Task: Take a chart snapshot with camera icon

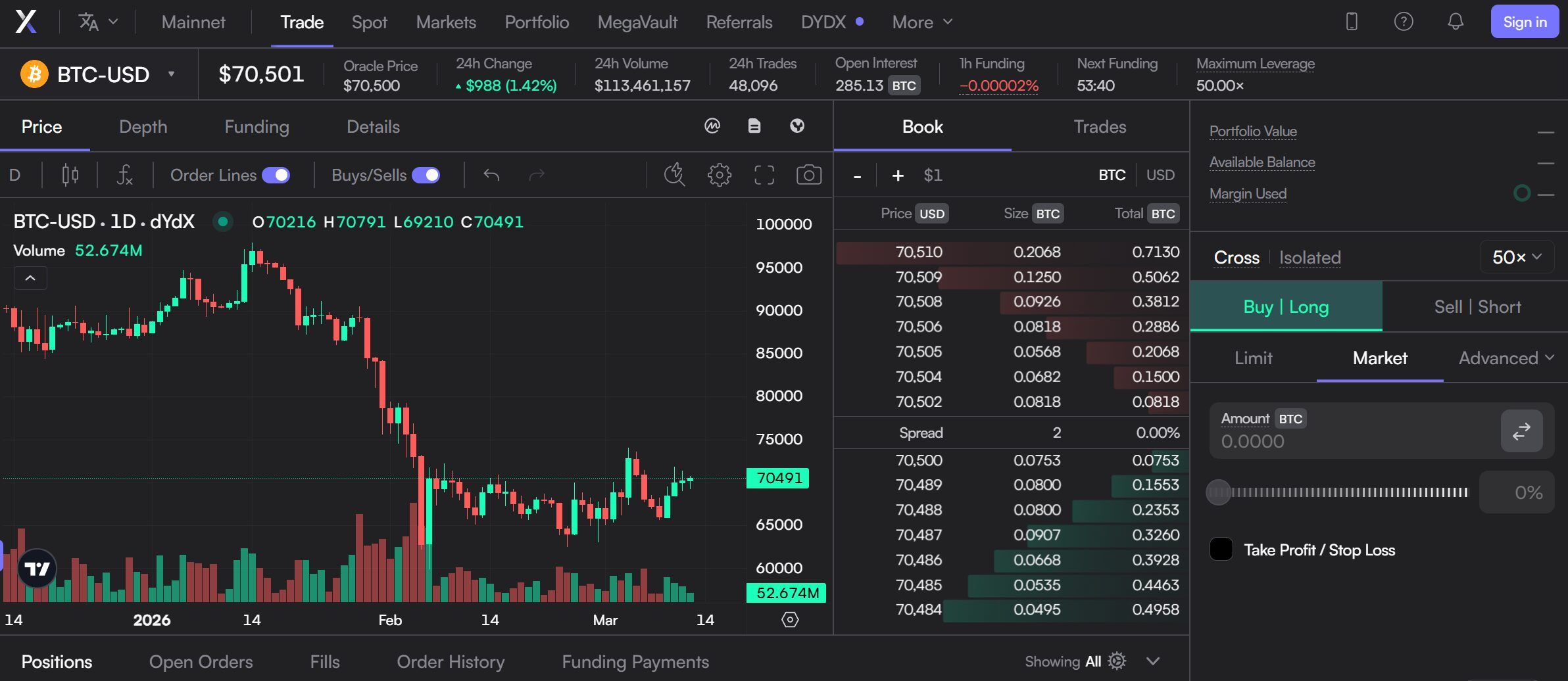Action: tap(808, 175)
